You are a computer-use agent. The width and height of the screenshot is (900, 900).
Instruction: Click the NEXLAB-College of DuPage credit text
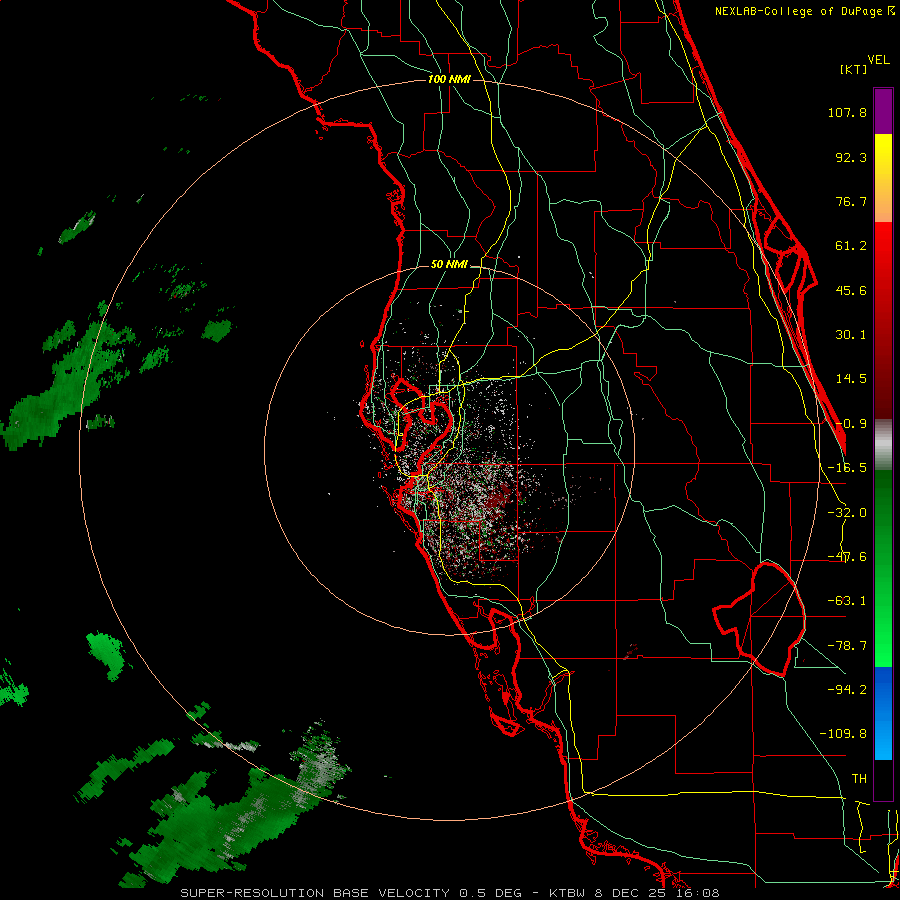798,11
